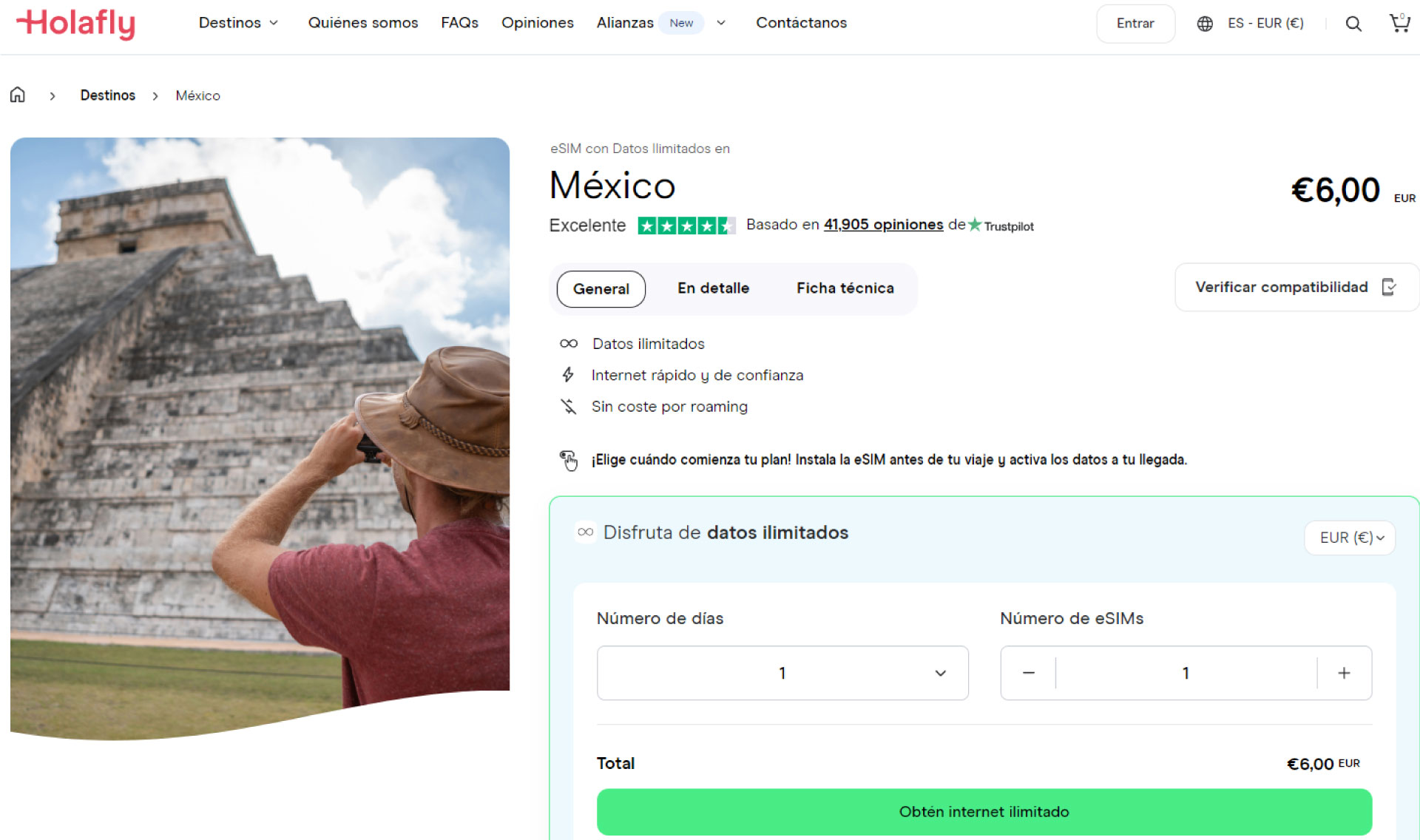Click the lightning icon beside Internet rápido
Image resolution: width=1420 pixels, height=840 pixels.
pos(567,375)
